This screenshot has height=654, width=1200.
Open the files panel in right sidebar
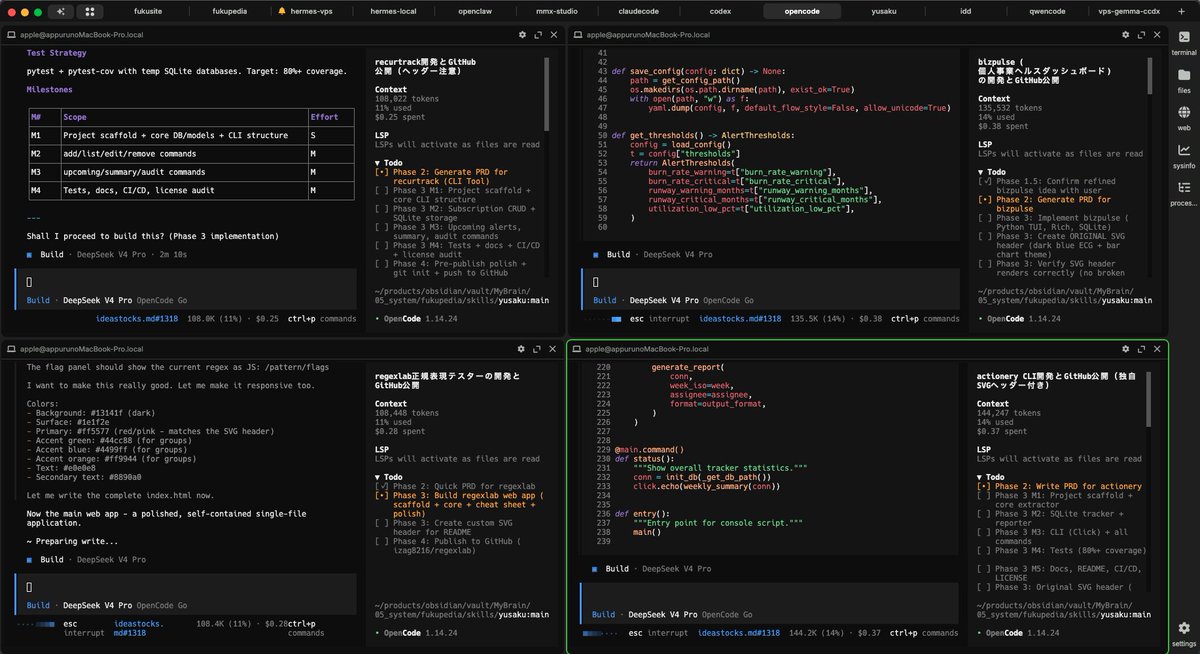click(1184, 83)
